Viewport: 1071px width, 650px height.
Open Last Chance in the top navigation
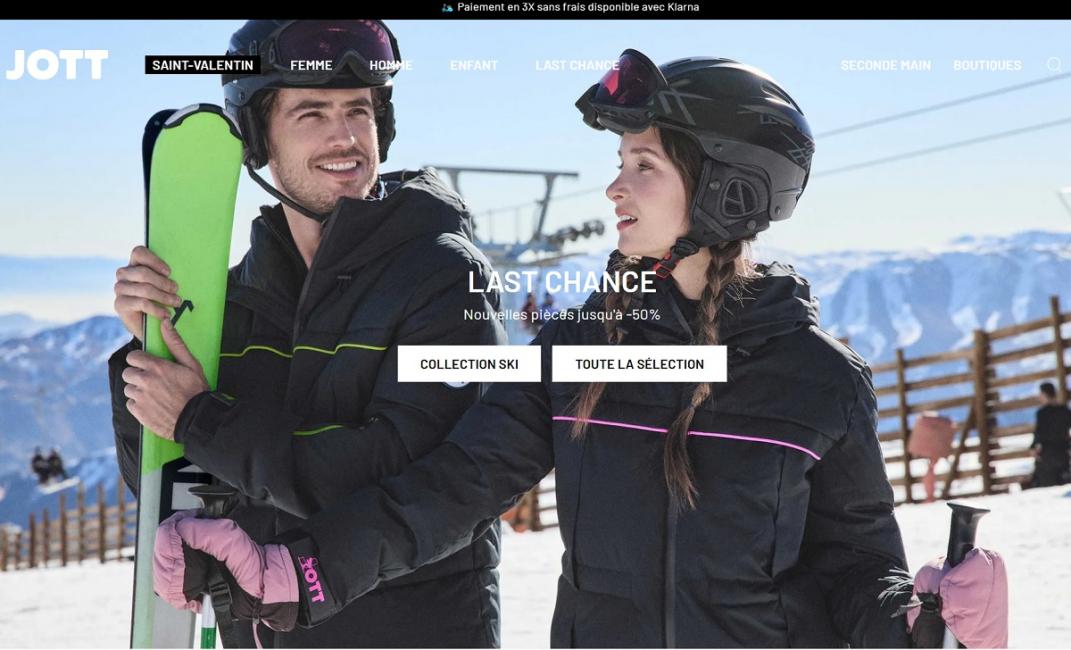click(x=576, y=65)
